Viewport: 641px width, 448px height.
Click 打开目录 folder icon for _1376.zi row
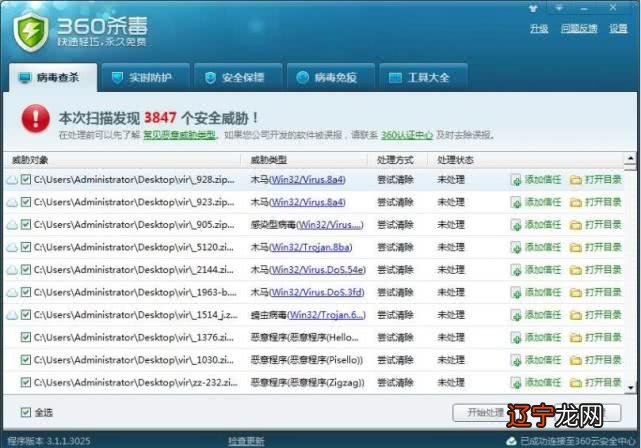click(x=576, y=338)
